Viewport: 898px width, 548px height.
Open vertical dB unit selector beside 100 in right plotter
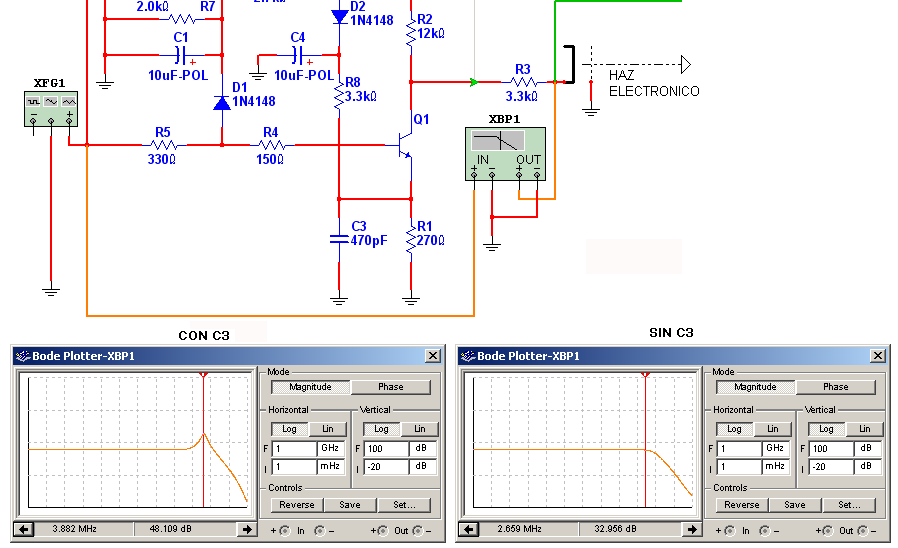click(x=866, y=448)
